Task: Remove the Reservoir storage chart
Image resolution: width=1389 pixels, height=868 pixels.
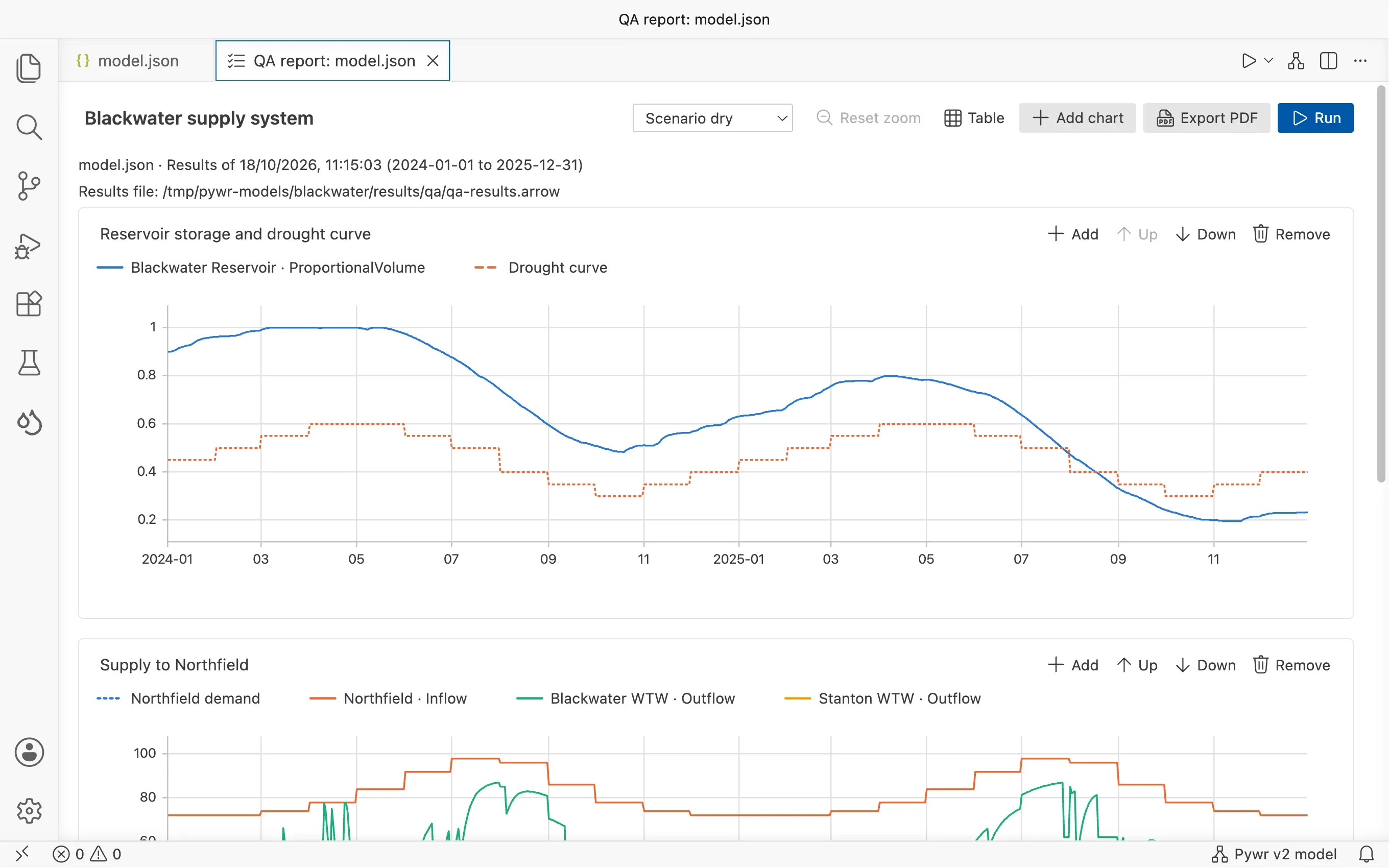Action: point(1291,234)
